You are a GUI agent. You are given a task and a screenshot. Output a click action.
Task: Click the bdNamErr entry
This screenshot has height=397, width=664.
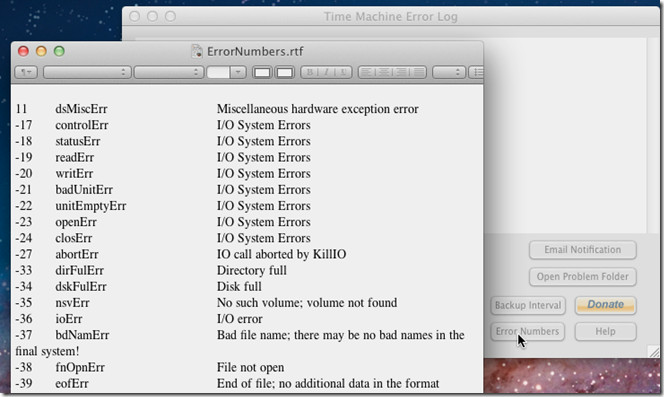[x=82, y=335]
